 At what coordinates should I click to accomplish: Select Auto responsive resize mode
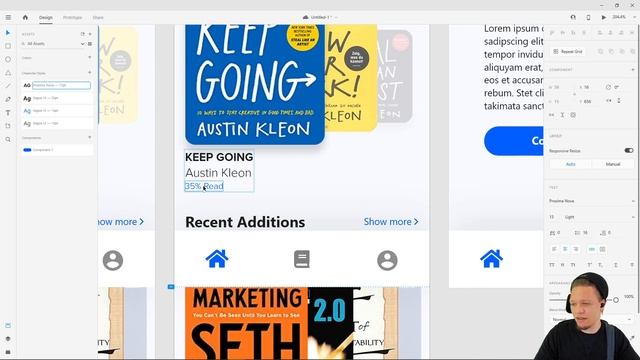[x=570, y=164]
